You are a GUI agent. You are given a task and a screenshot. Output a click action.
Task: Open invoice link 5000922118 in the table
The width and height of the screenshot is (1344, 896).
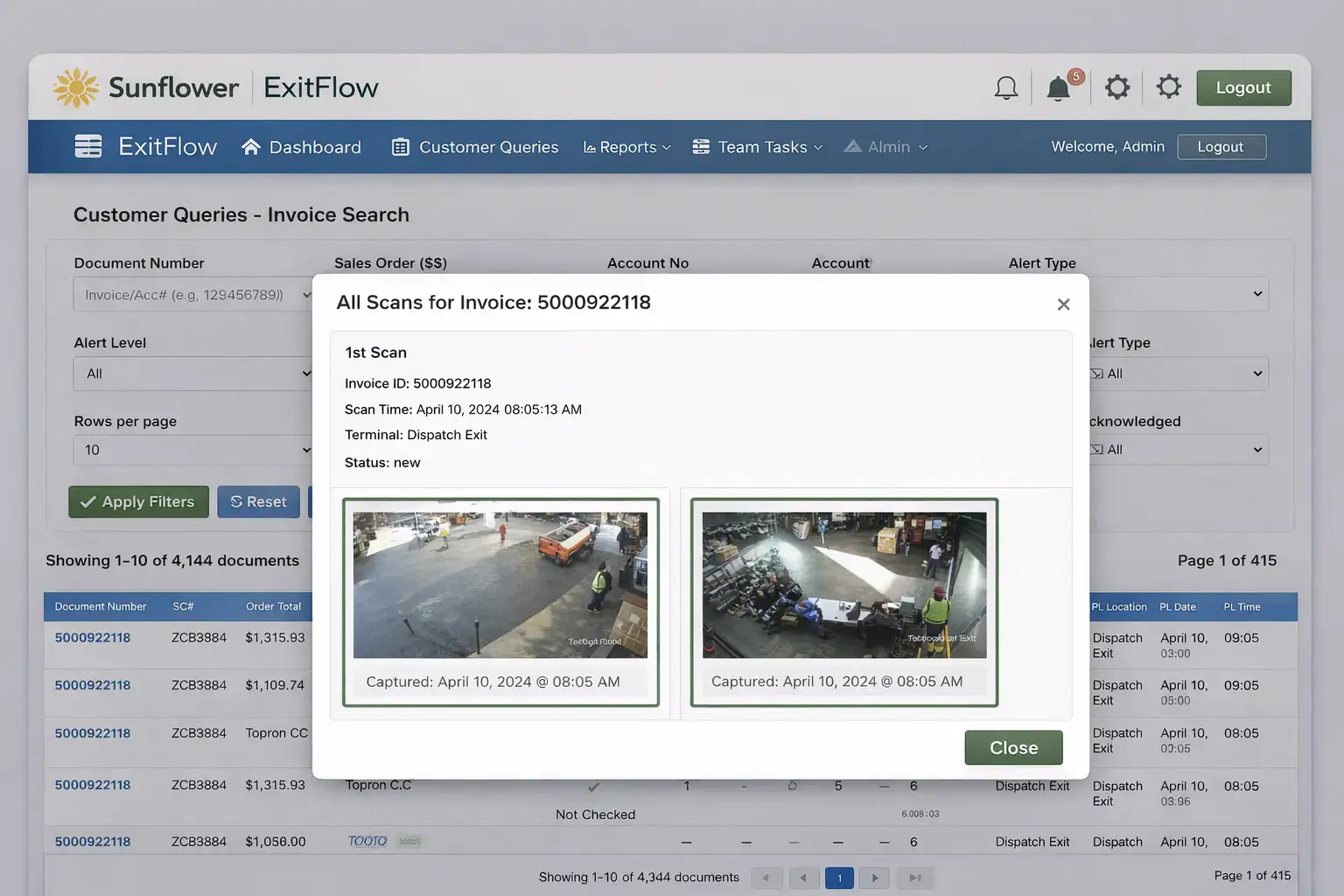point(93,637)
